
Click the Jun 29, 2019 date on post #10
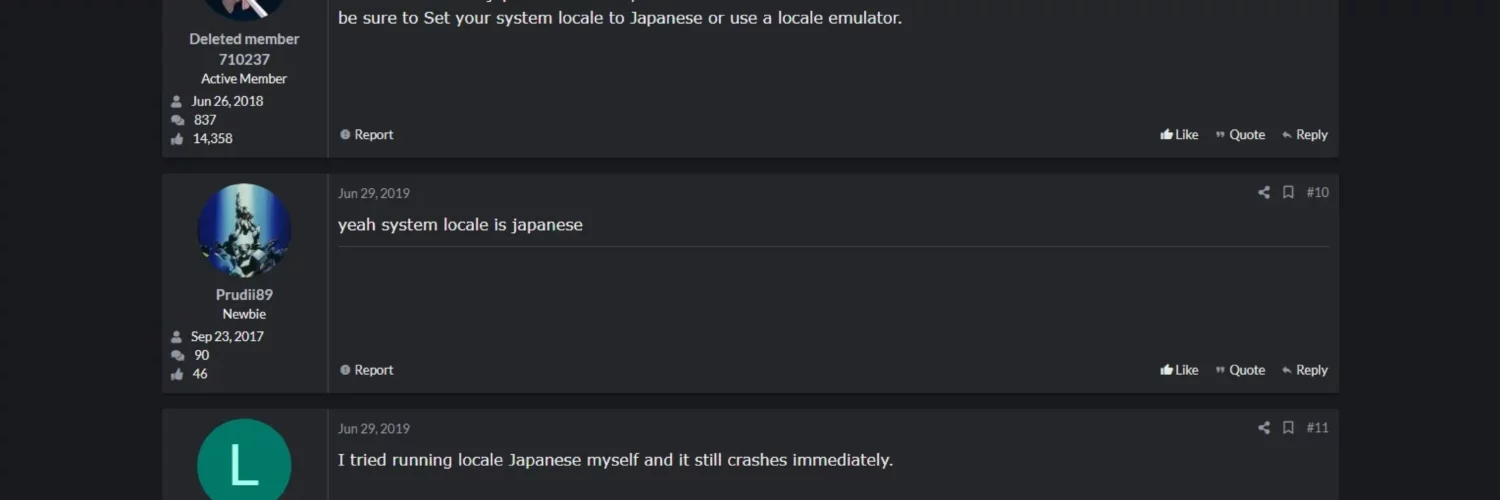click(374, 193)
